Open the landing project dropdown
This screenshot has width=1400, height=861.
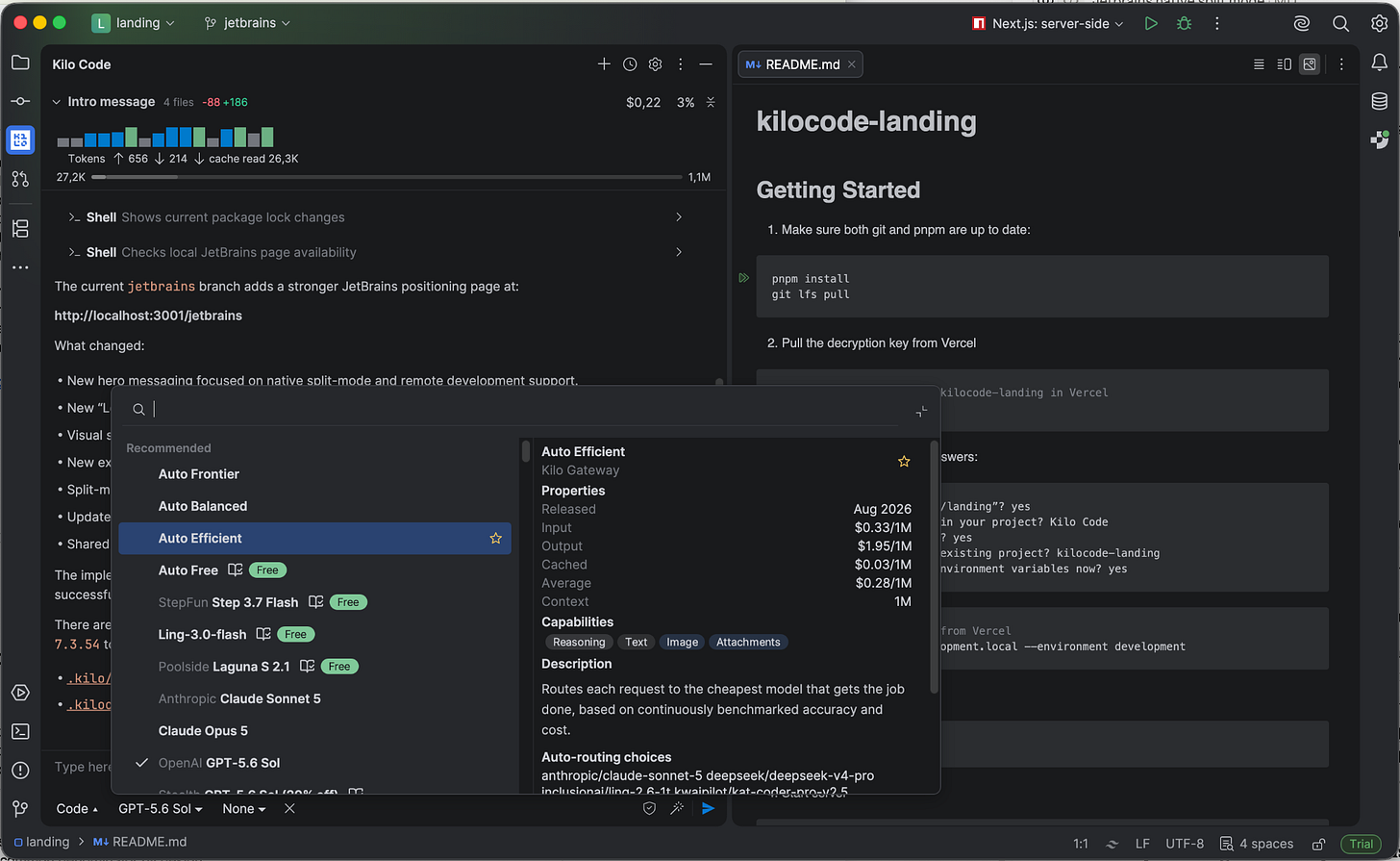134,23
